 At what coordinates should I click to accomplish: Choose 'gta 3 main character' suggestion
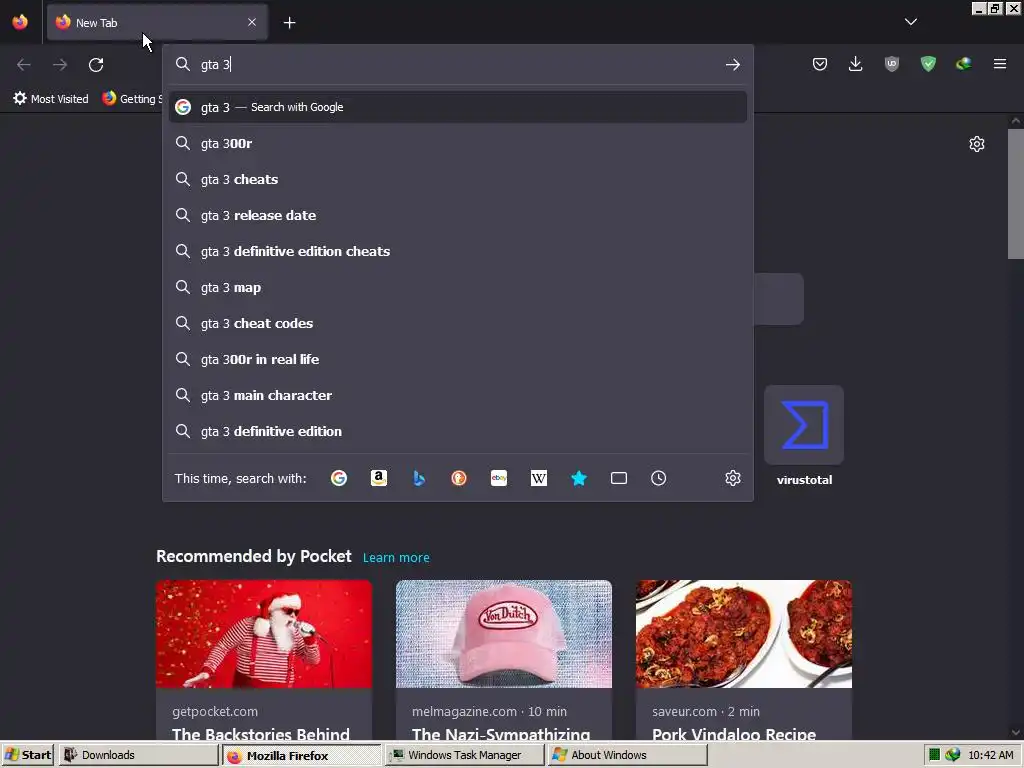(x=458, y=395)
